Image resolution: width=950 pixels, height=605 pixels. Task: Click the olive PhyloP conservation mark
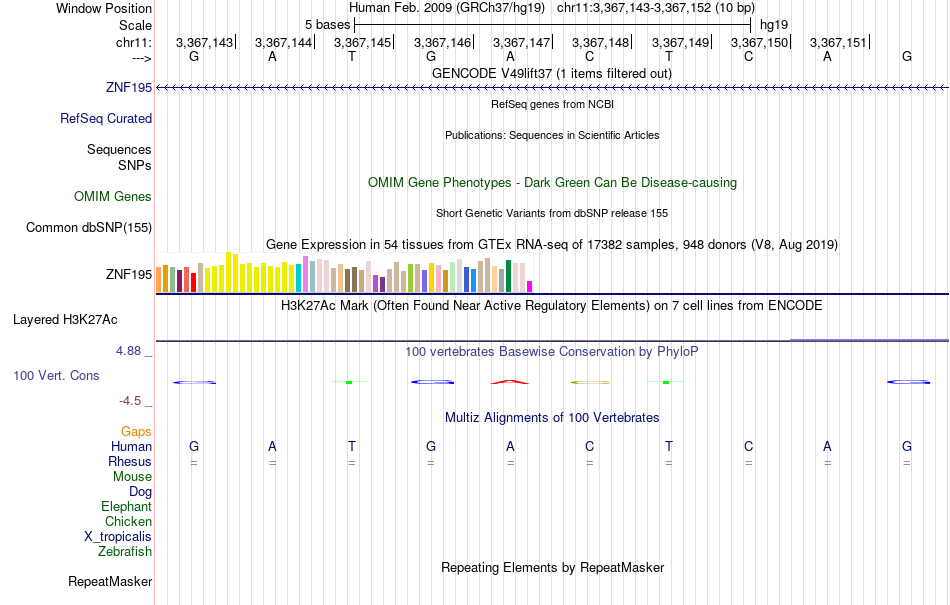590,382
